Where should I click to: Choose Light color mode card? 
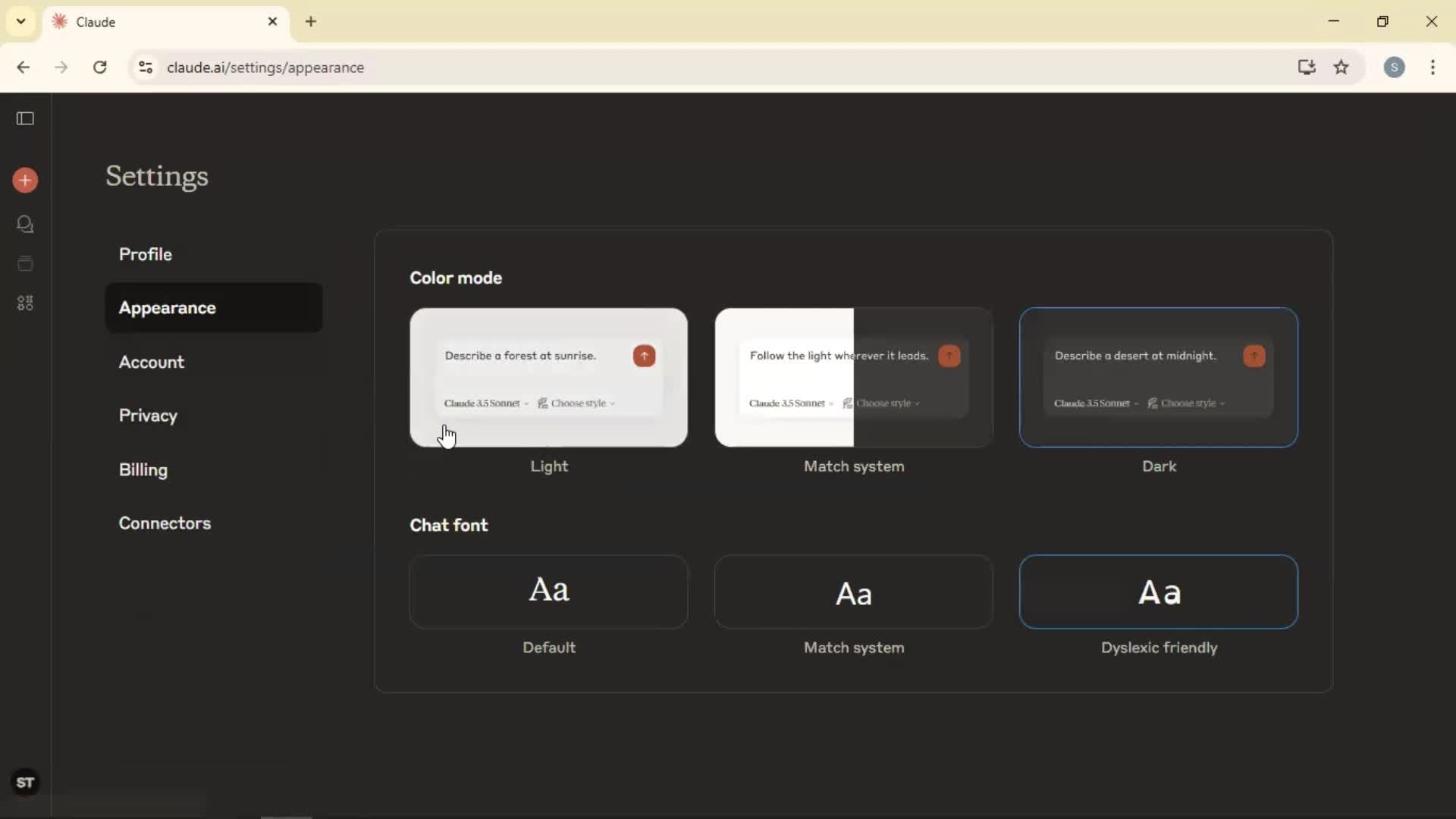549,377
